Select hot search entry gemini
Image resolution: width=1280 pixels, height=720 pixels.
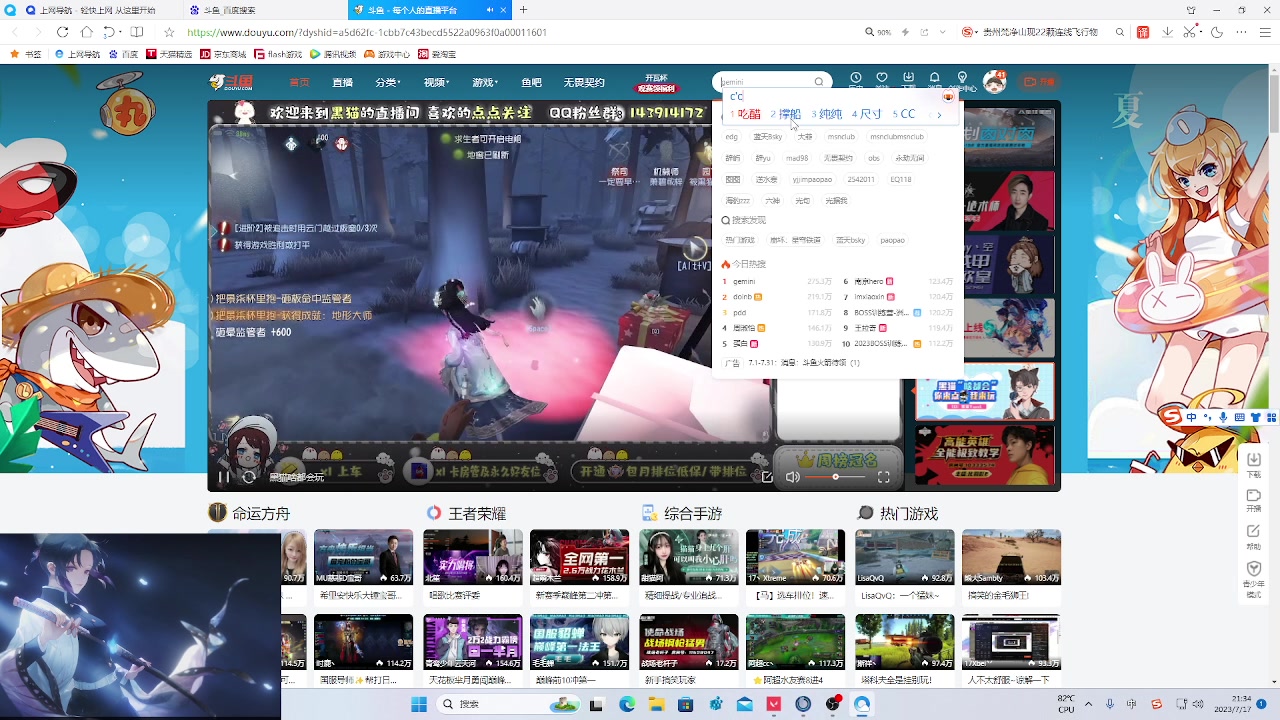[744, 282]
